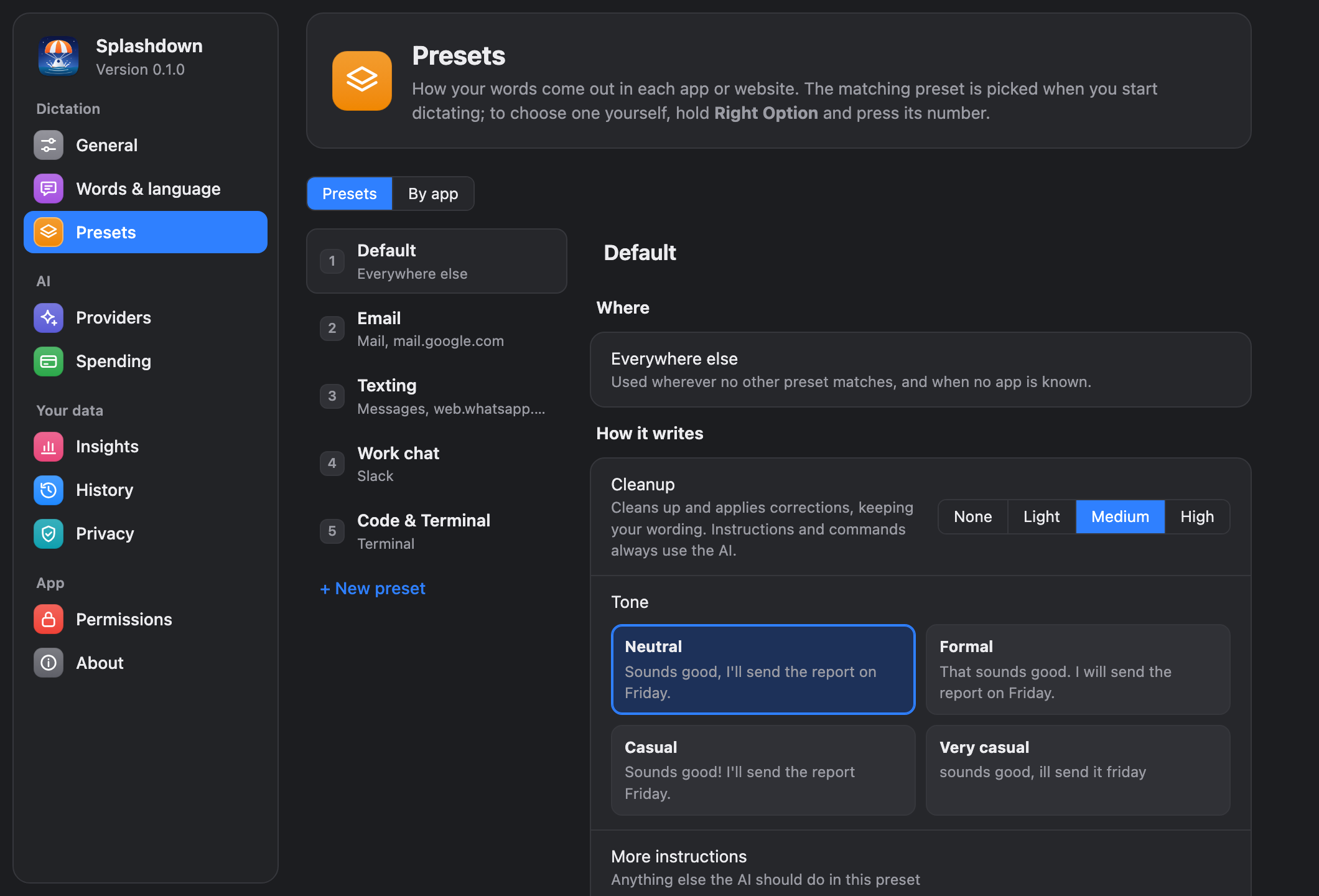Click the teal Privacy shield icon
Screen dimensions: 1319x896
[49, 534]
